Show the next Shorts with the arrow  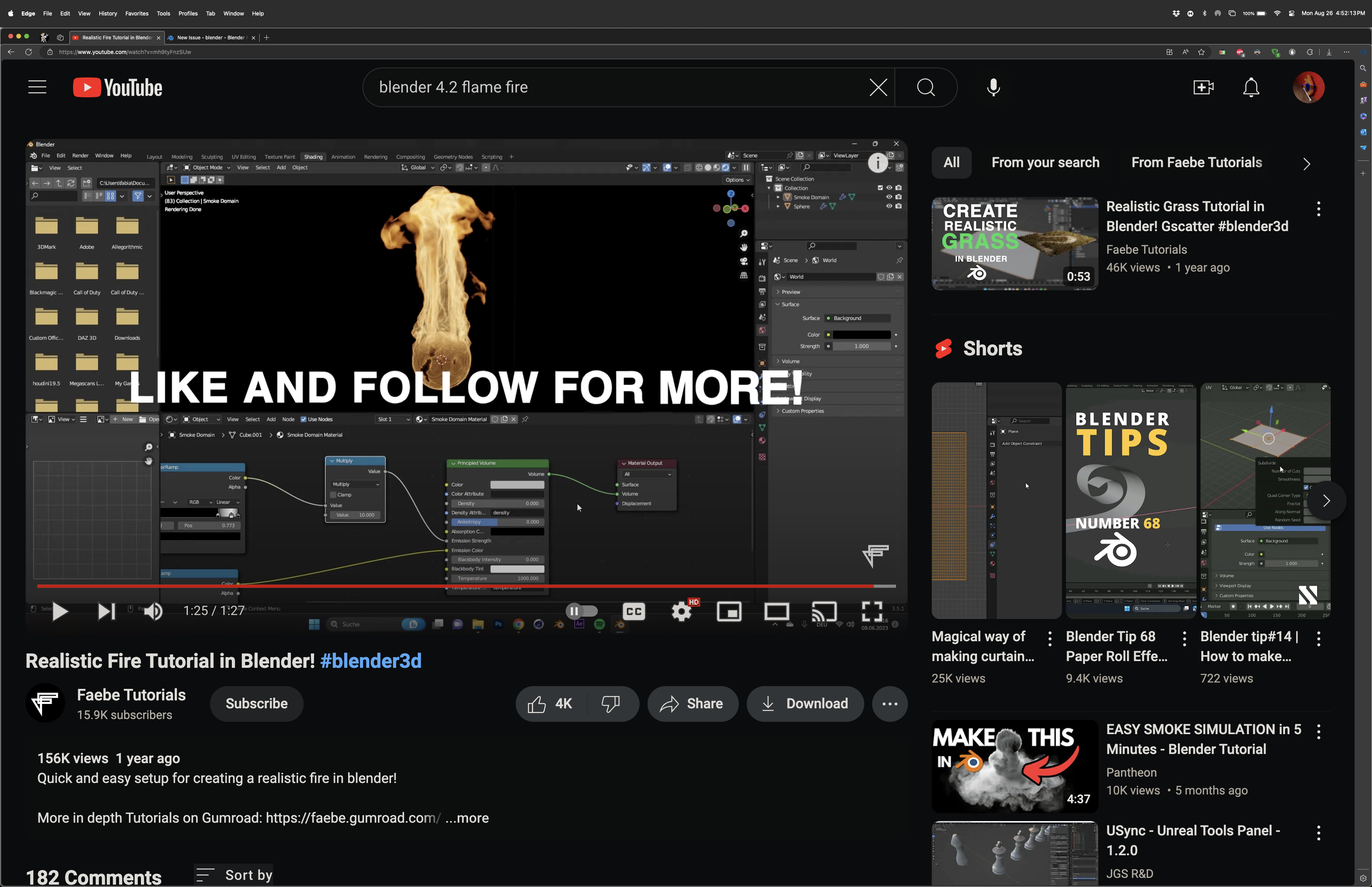tap(1326, 501)
